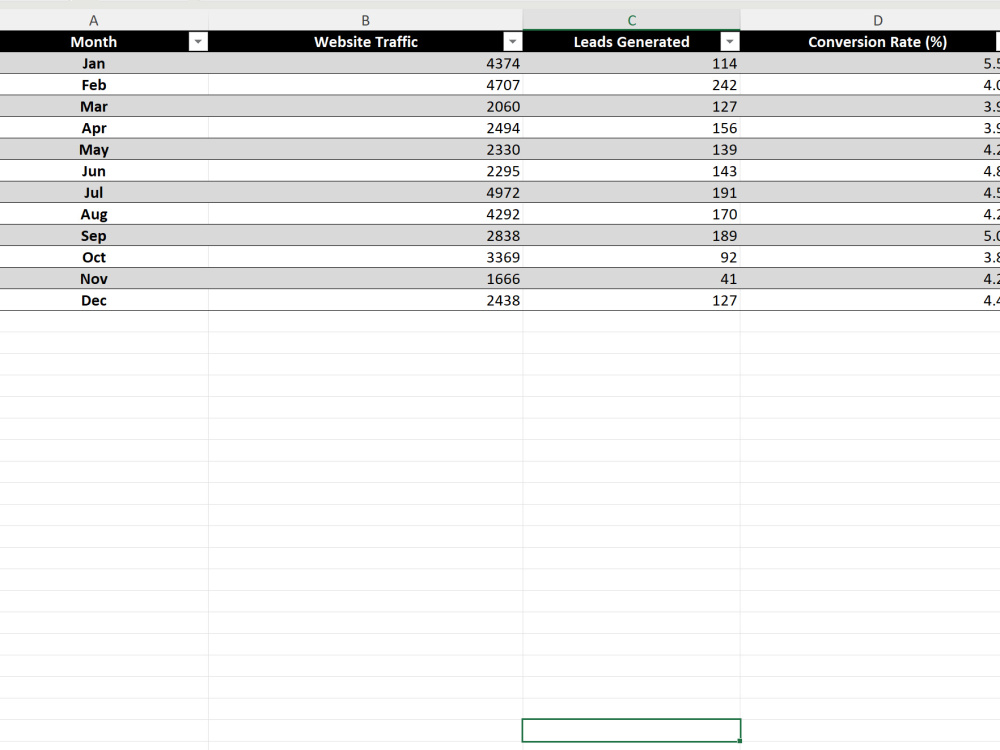Image resolution: width=1000 pixels, height=750 pixels.
Task: Click leads value 156 for Apr
Action: point(631,128)
